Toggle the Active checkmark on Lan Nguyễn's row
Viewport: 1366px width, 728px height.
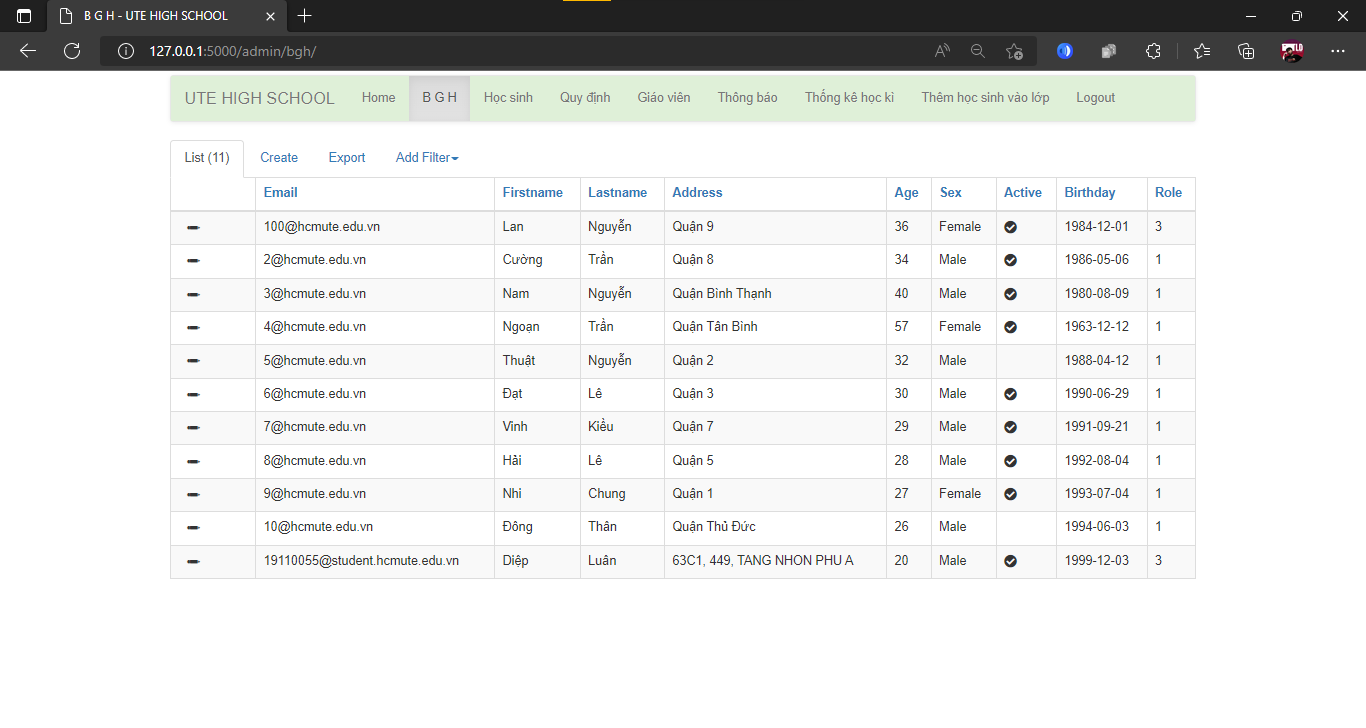tap(1010, 227)
